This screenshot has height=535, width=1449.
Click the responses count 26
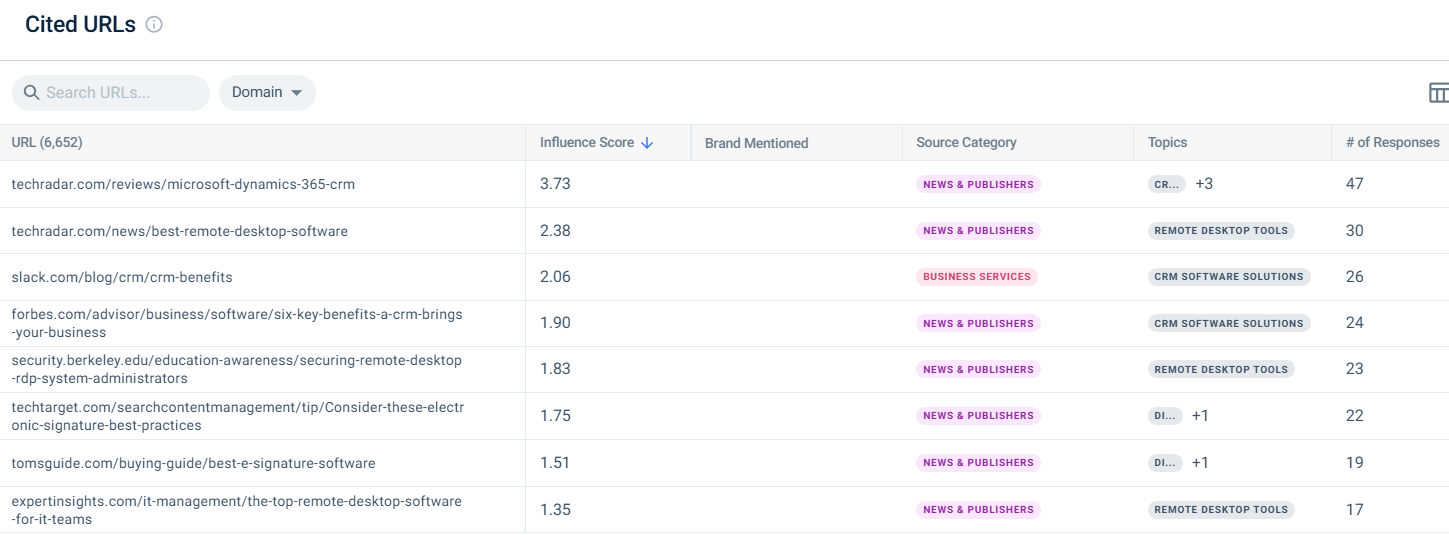[1354, 277]
